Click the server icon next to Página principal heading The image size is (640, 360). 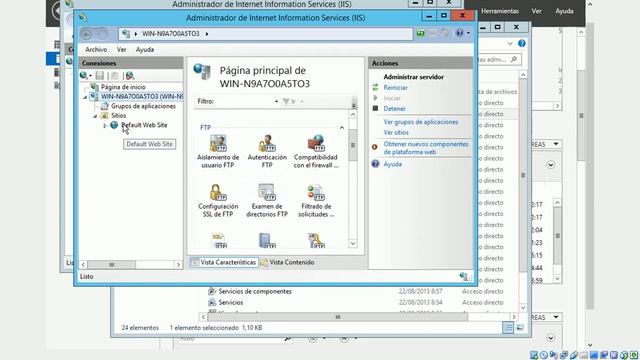coord(202,72)
